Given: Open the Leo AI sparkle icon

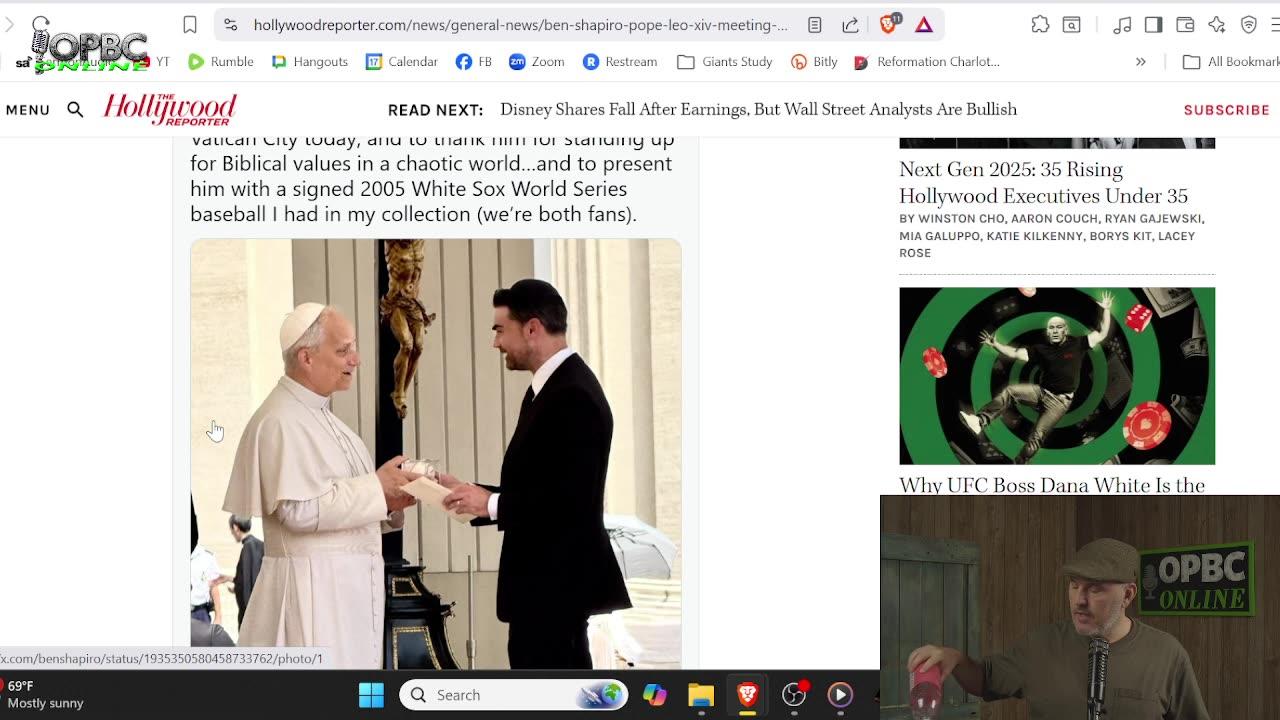Looking at the screenshot, I should [1217, 26].
